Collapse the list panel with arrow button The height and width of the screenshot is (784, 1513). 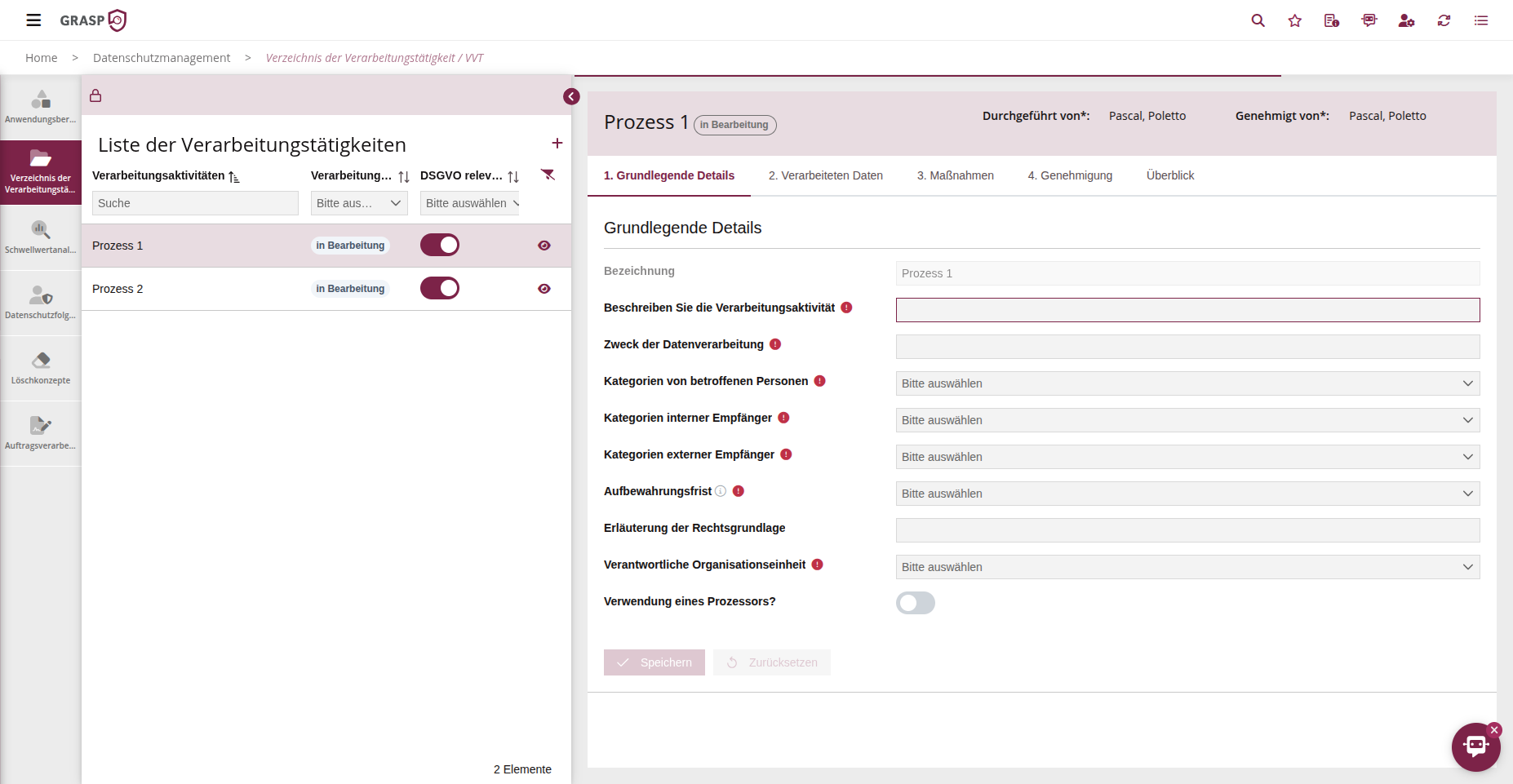pos(571,97)
